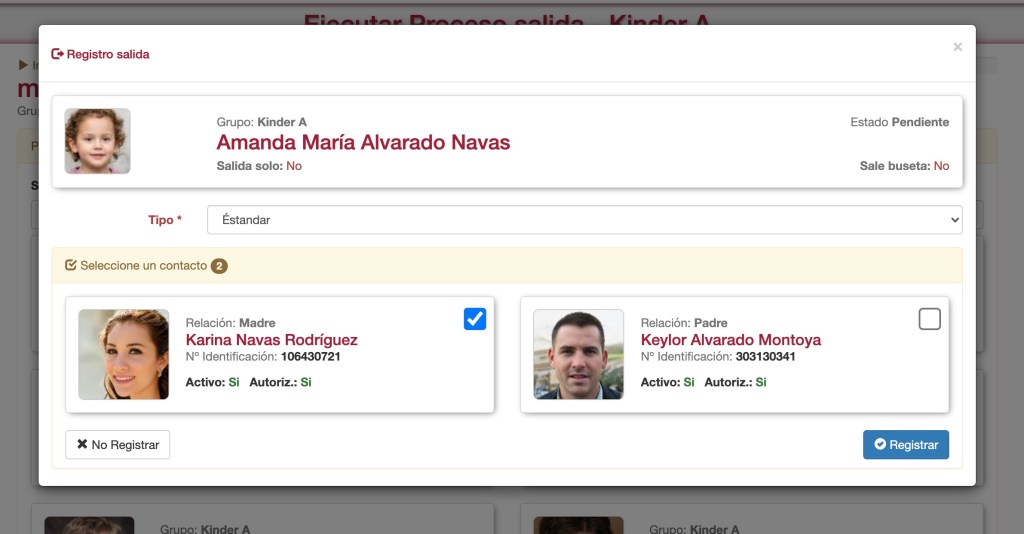Click Keylor Alvarado Montoya's photo

click(578, 354)
